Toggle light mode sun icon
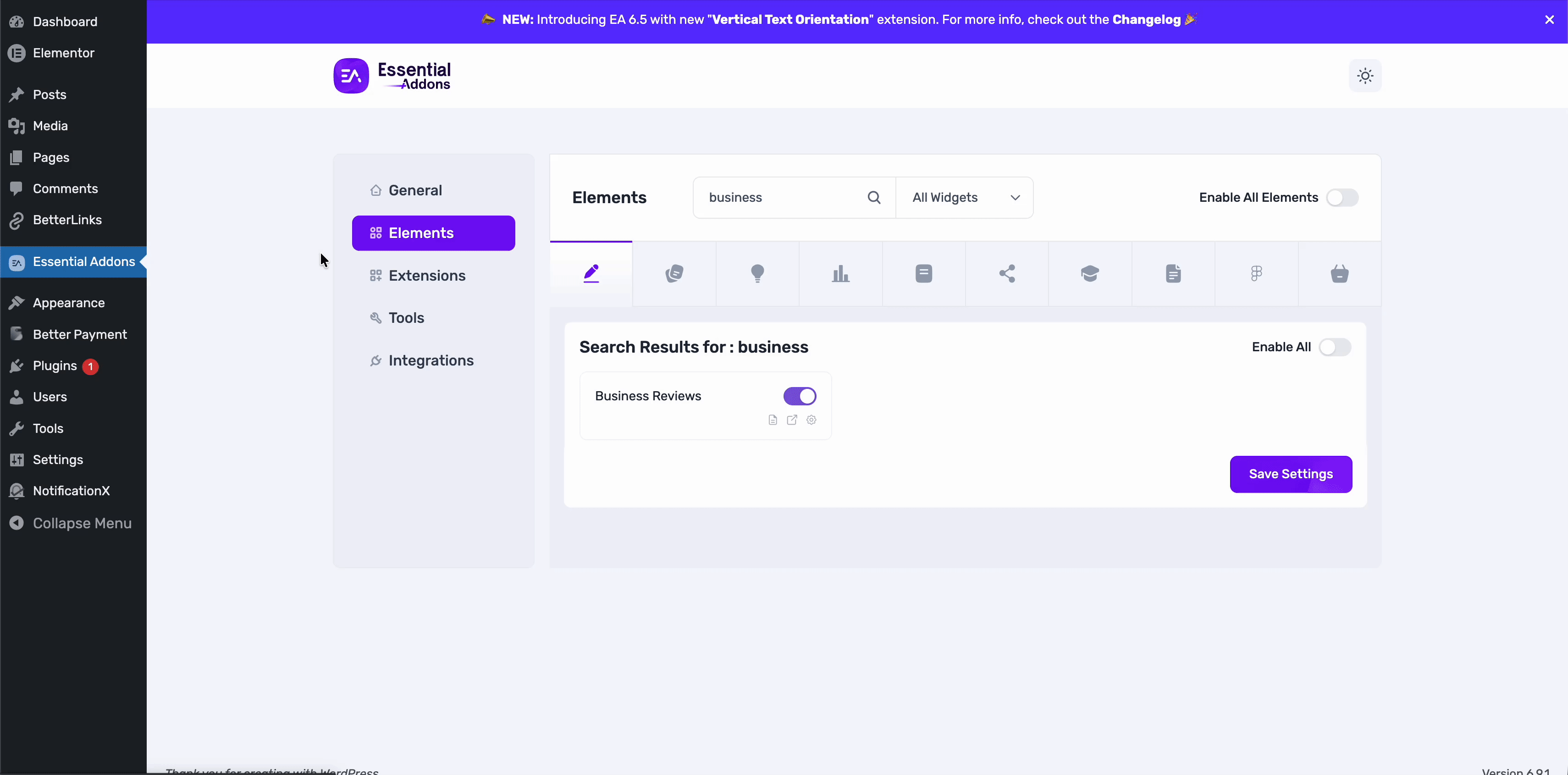1568x775 pixels. pyautogui.click(x=1365, y=76)
